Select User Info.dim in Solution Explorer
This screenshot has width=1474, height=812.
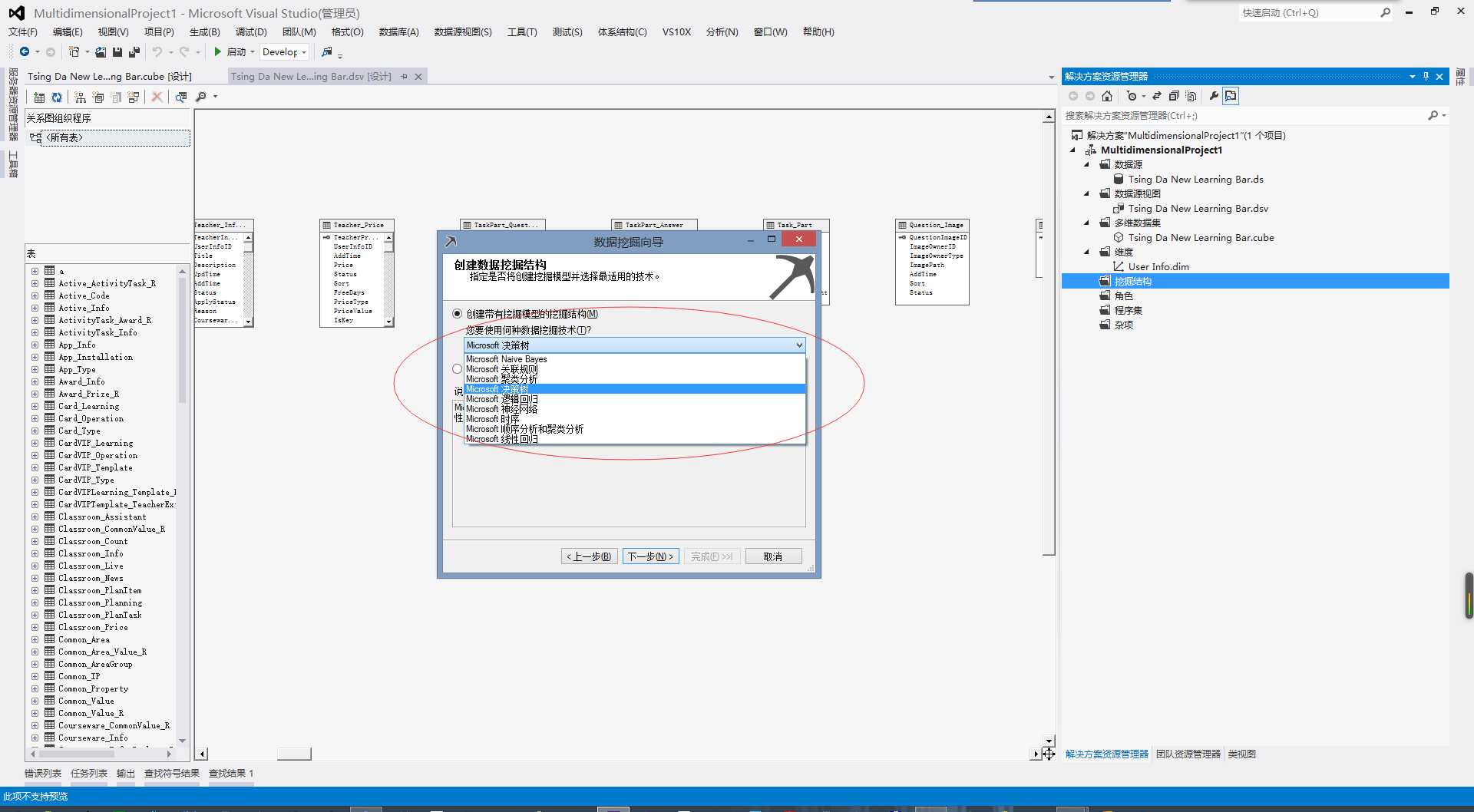tap(1158, 267)
